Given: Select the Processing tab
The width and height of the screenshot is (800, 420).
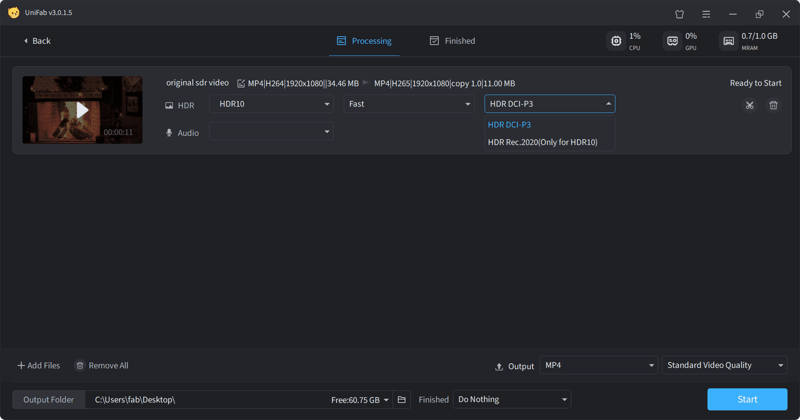Looking at the screenshot, I should click(x=364, y=41).
